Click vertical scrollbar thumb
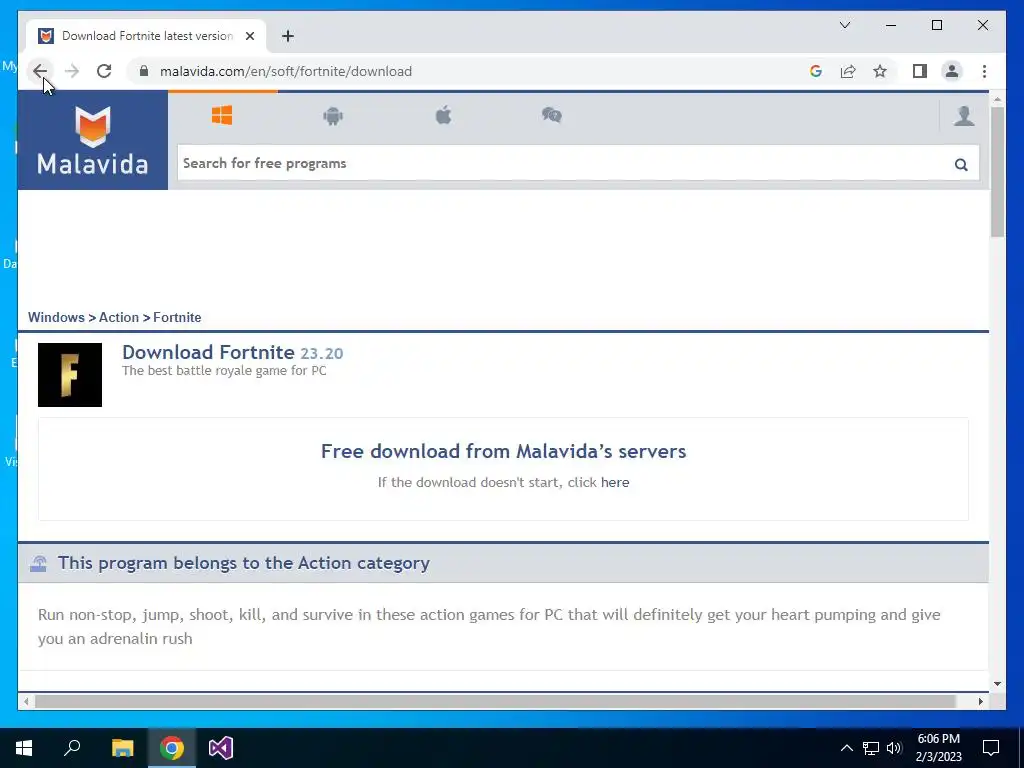Screen dimensions: 1024x768 [x=997, y=171]
